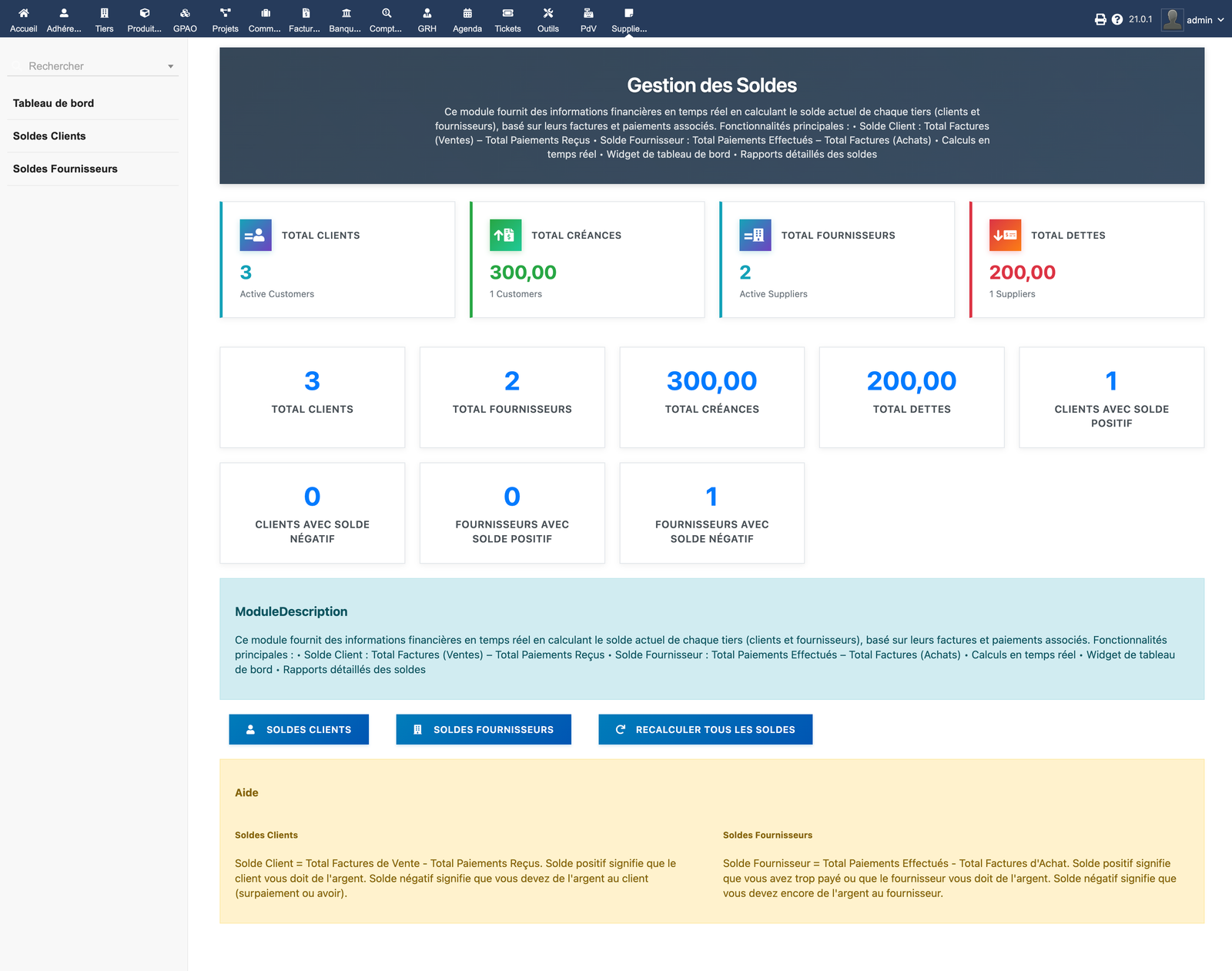Image resolution: width=1232 pixels, height=971 pixels.
Task: Open the Agenda calendar icon
Action: coord(467,18)
